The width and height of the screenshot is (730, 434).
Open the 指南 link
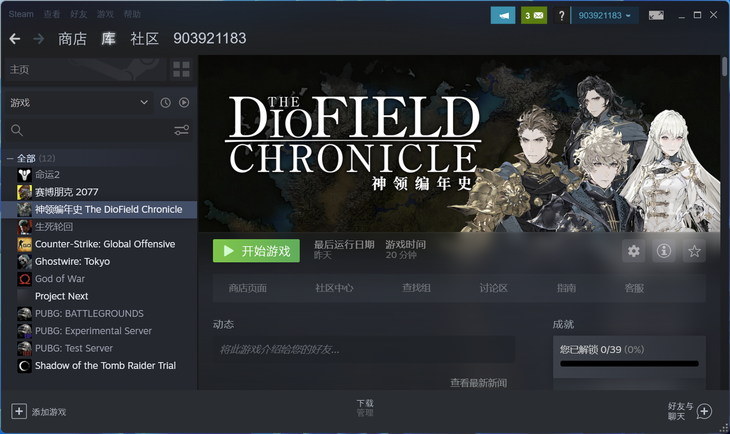point(566,288)
